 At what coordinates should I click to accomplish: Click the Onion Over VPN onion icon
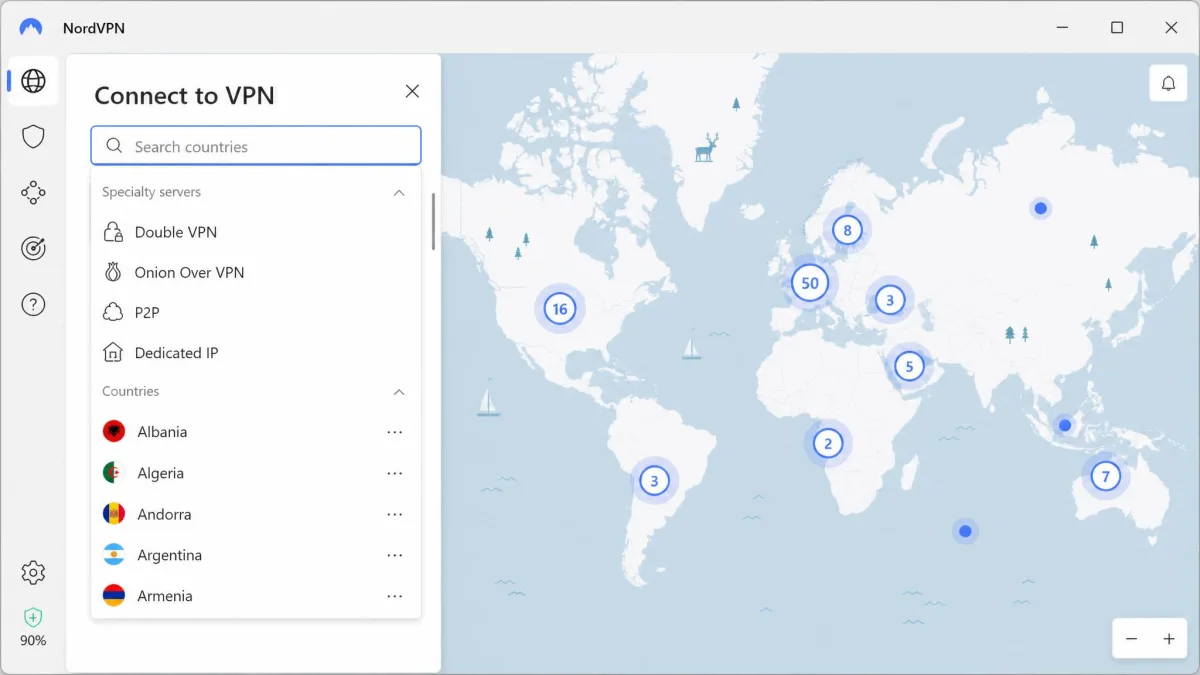point(113,272)
